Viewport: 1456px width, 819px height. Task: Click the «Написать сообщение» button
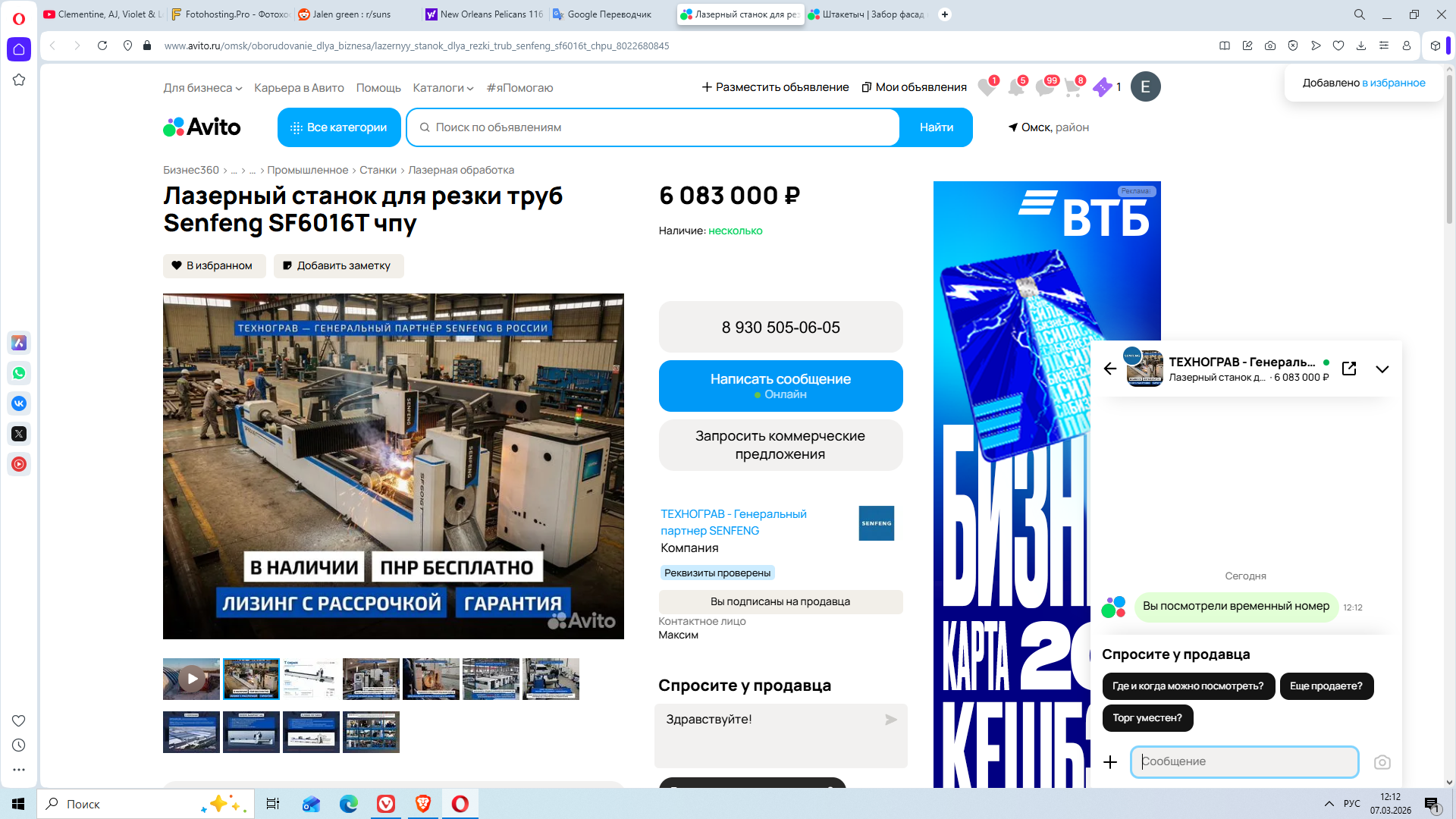pos(780,385)
